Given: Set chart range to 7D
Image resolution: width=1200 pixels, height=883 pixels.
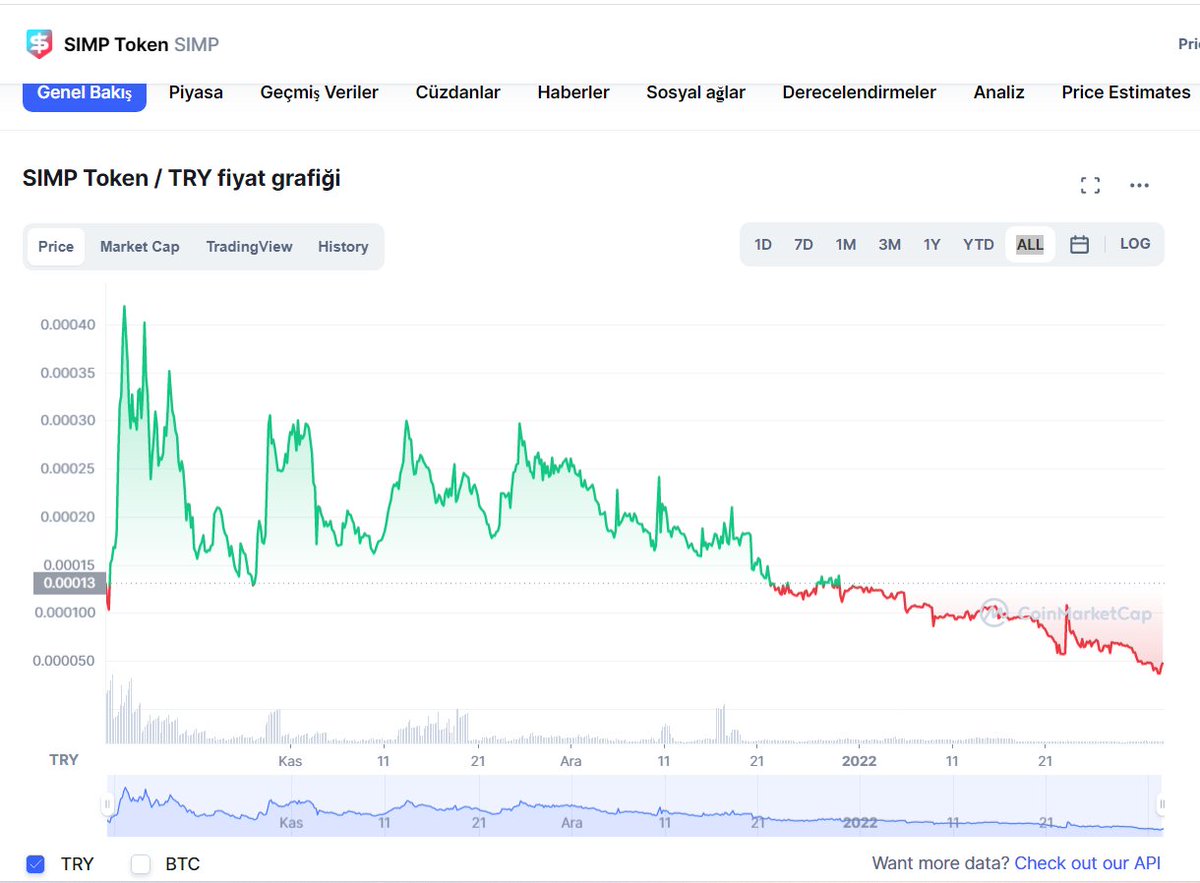Looking at the screenshot, I should tap(803, 244).
